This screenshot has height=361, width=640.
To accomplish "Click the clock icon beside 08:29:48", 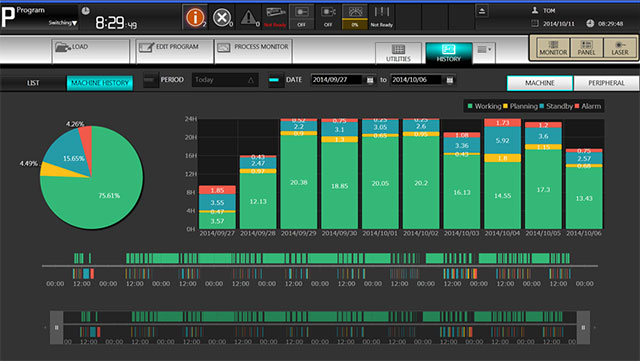I will click(x=590, y=23).
